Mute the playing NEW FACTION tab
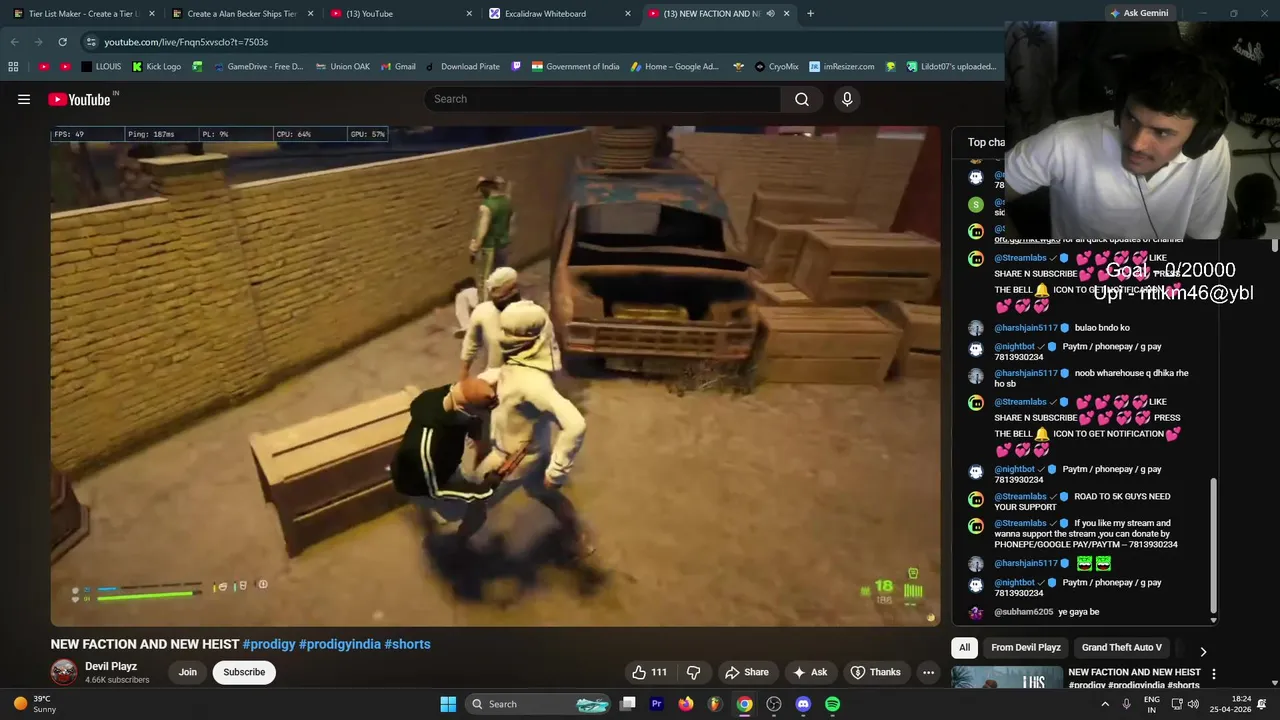Viewport: 1280px width, 720px height. pyautogui.click(x=770, y=14)
